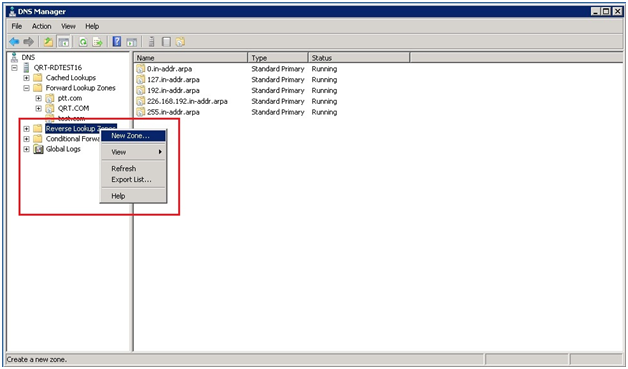Viewport: 628px width, 369px height.
Task: Select the DNS root label in tree
Action: coord(28,57)
